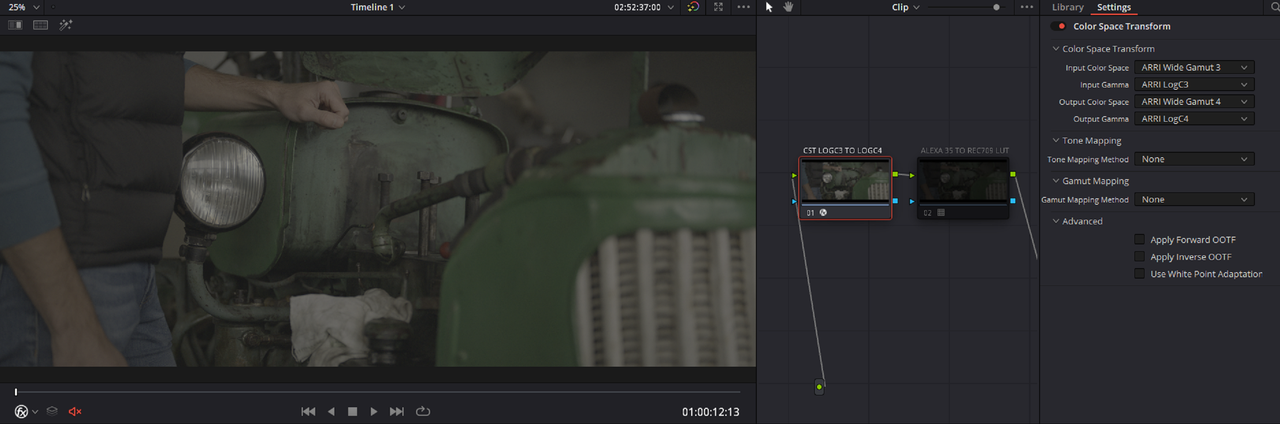The width and height of the screenshot is (1280, 424).
Task: Click the LUT badge on node 02
Action: 941,212
